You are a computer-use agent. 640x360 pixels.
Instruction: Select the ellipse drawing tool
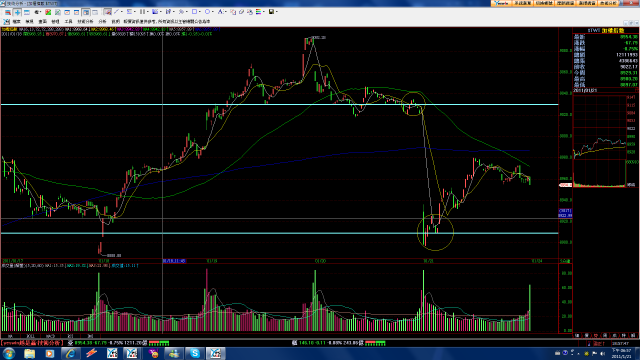(x=207, y=12)
